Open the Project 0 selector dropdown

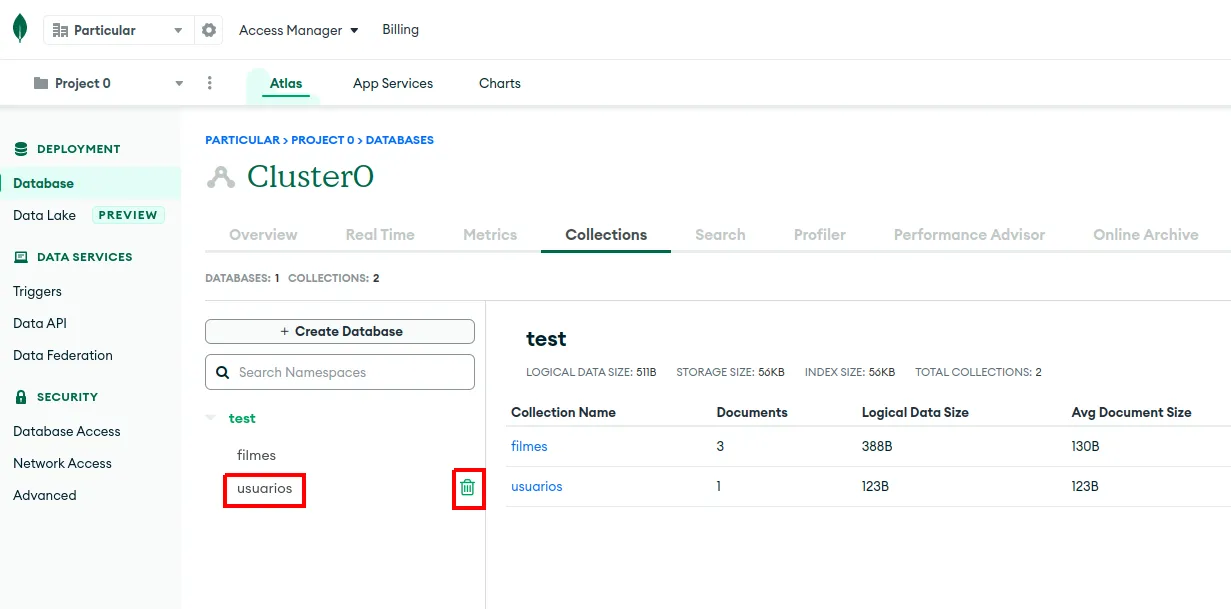[108, 83]
